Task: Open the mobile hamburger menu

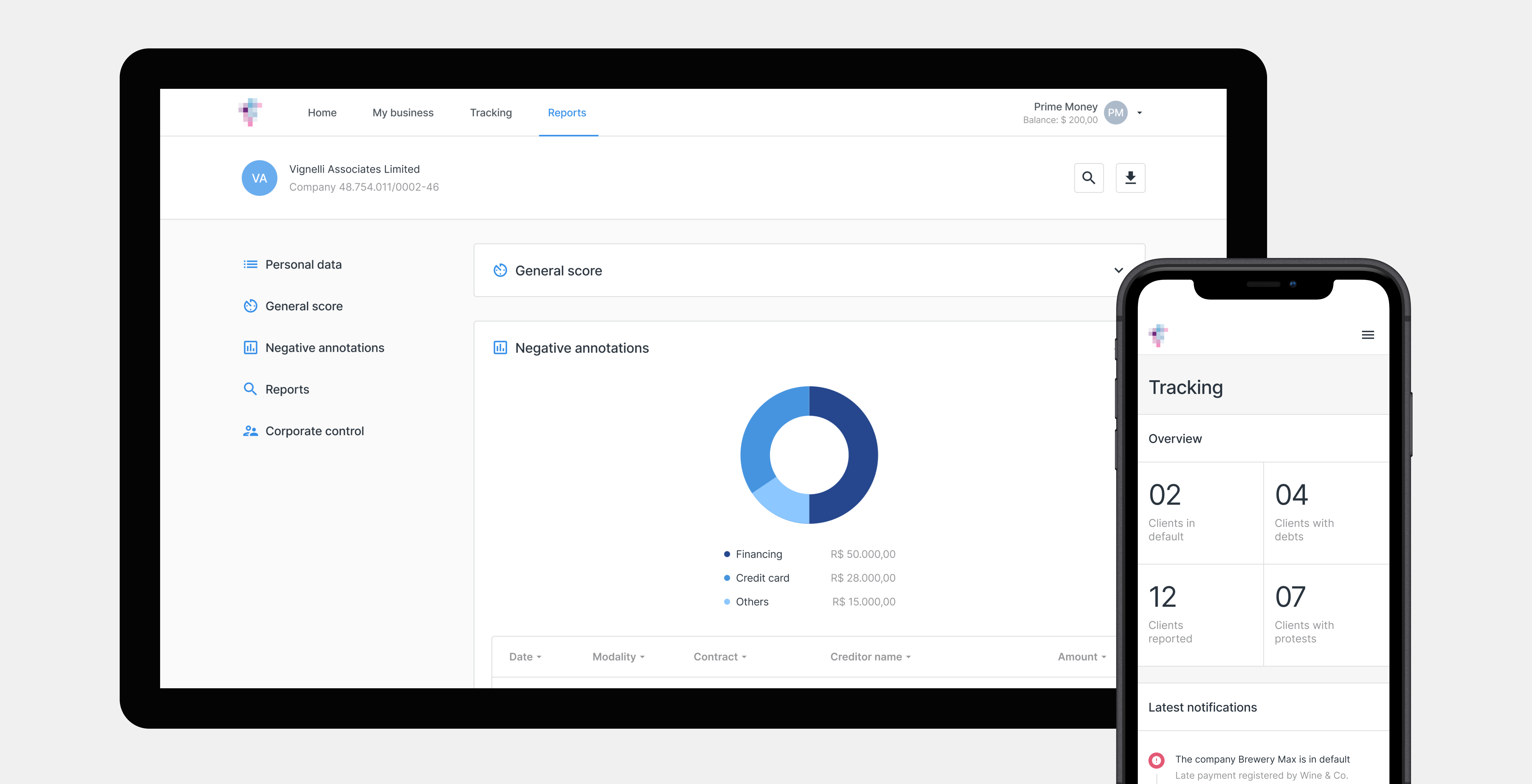Action: coord(1367,335)
